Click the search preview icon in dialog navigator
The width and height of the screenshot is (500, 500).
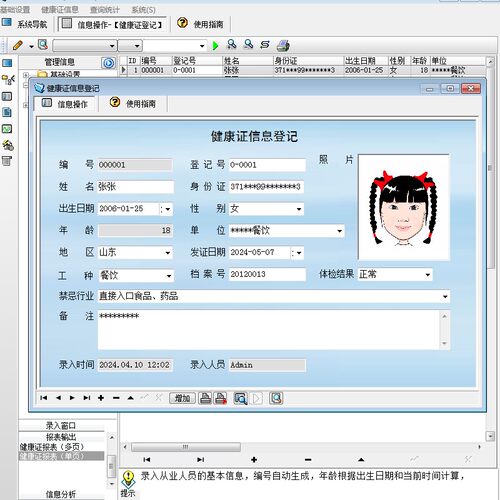click(240, 398)
